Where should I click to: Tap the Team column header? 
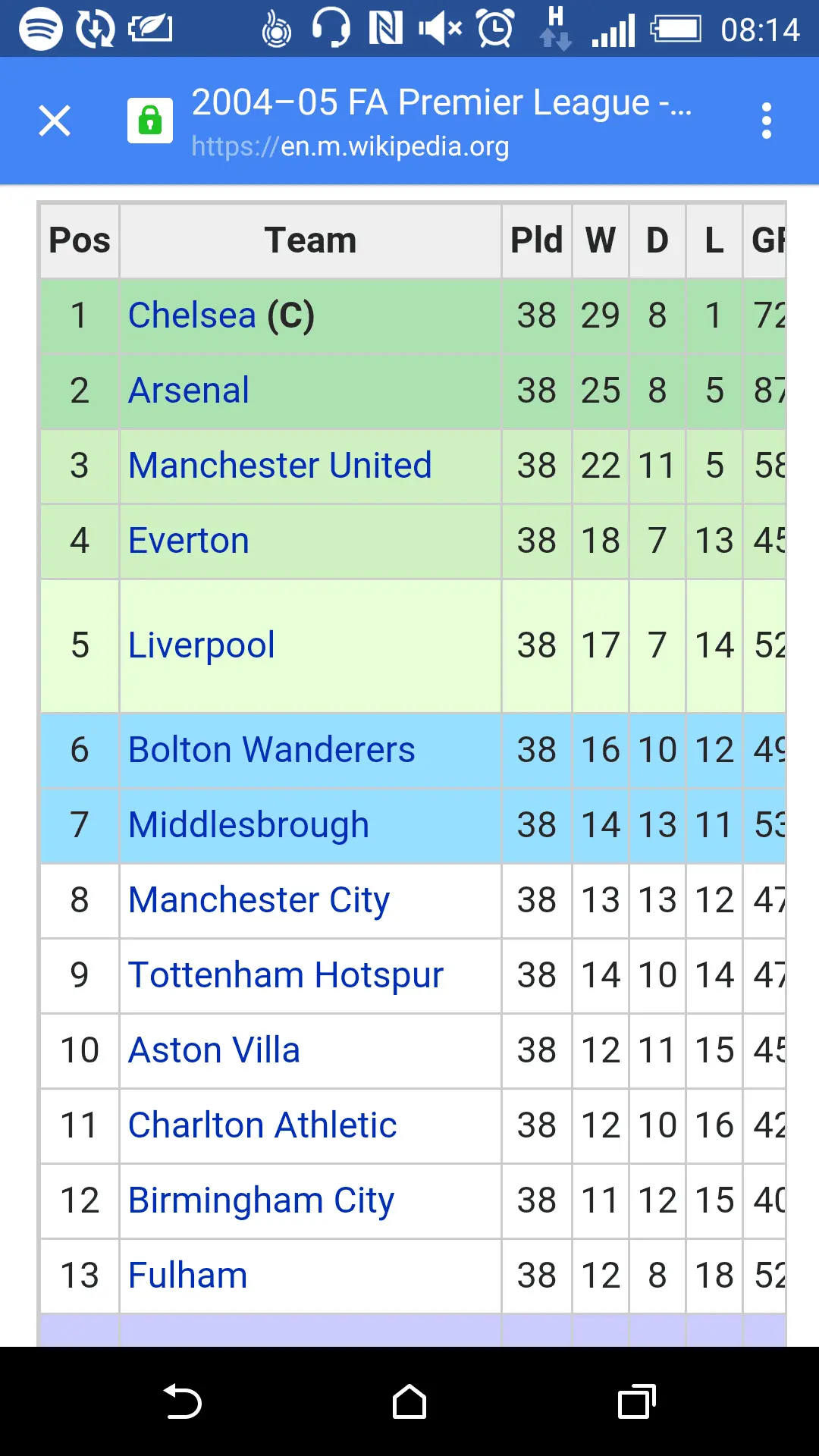(310, 240)
